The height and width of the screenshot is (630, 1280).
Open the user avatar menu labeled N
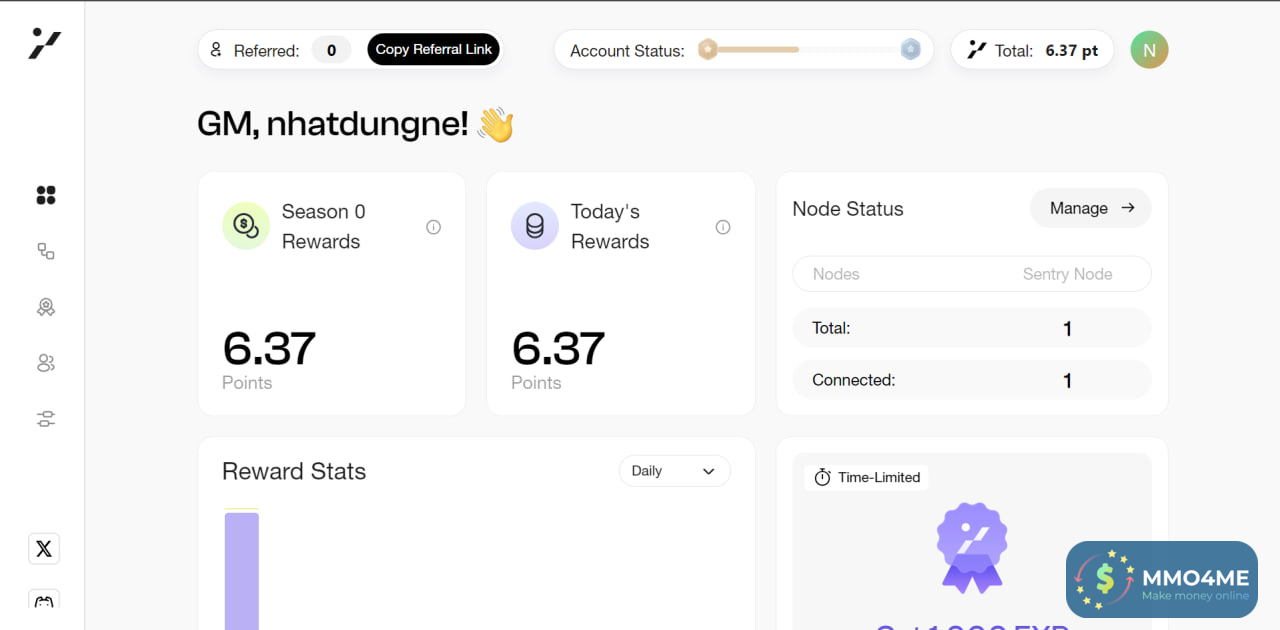pyautogui.click(x=1149, y=50)
